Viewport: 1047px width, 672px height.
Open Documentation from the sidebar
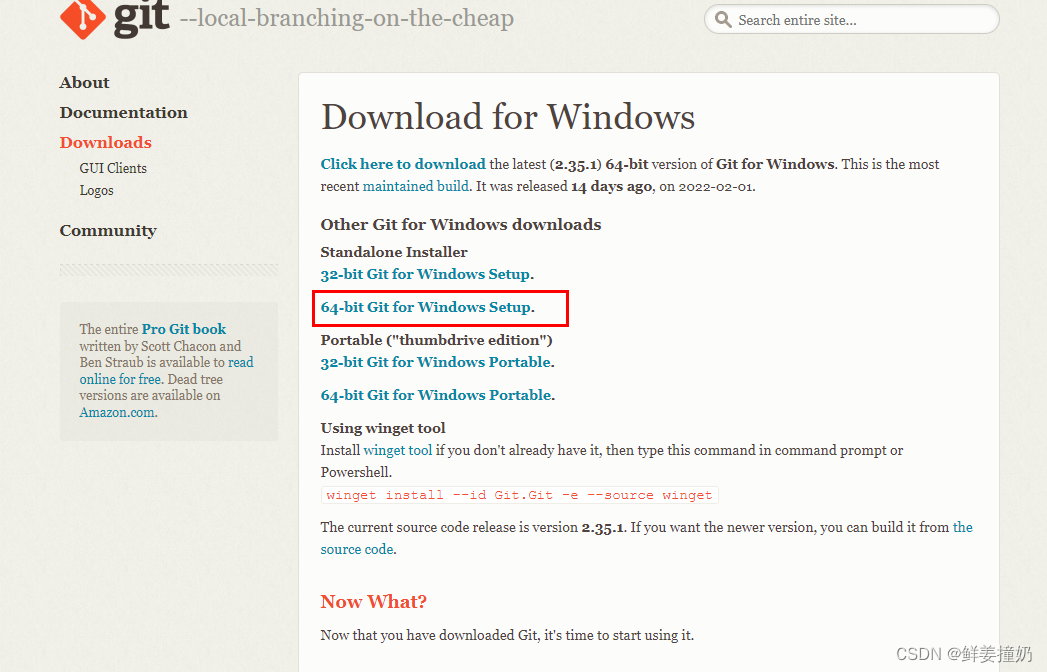click(x=124, y=112)
